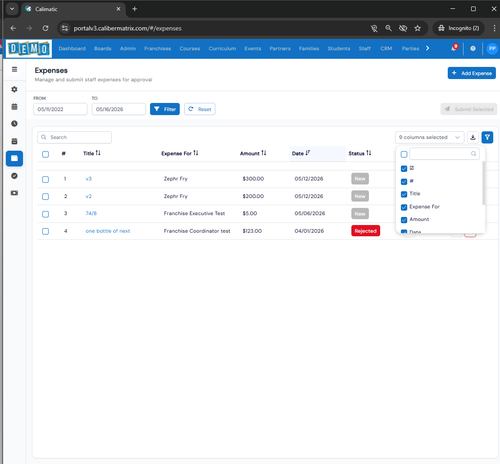Go back with browser back arrow
The image size is (500, 464).
13,28
